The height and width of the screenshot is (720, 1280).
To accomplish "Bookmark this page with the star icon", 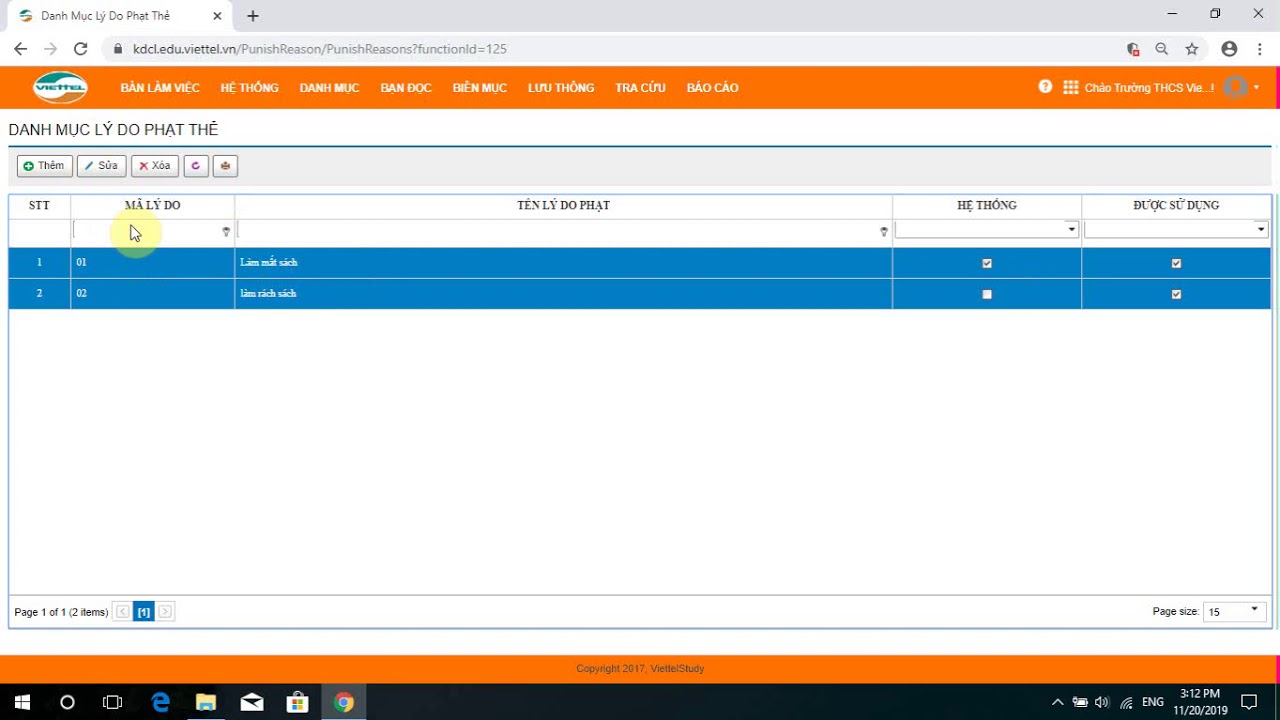I will click(x=1192, y=48).
